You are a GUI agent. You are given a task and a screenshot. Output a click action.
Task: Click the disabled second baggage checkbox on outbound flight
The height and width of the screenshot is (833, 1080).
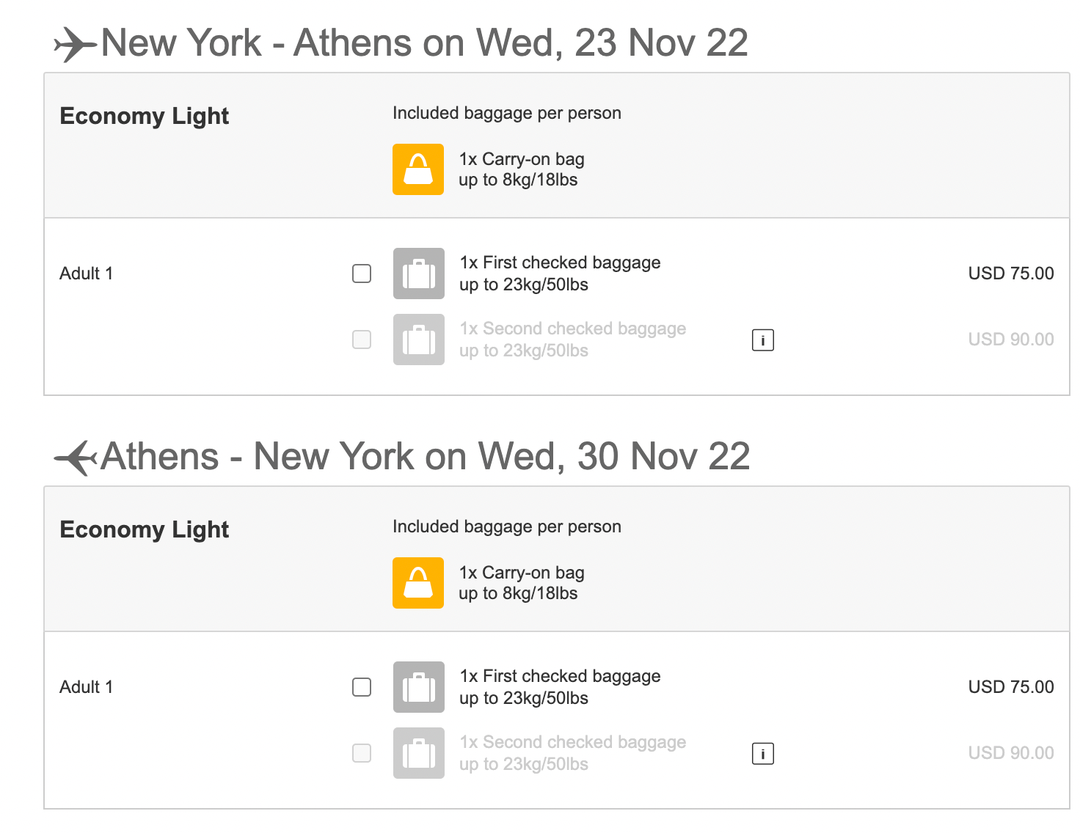click(x=361, y=340)
